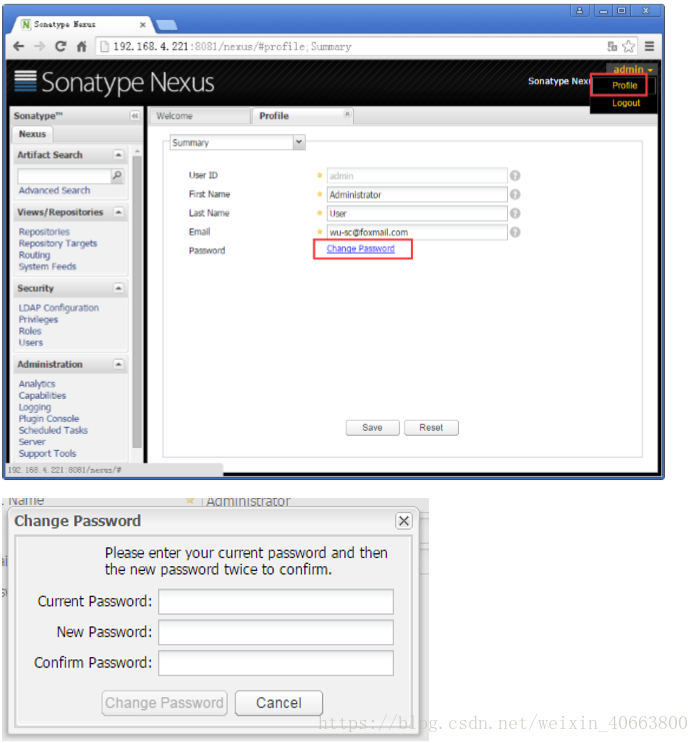Open the browser home page
Image resolution: width=699 pixels, height=743 pixels.
coord(82,46)
